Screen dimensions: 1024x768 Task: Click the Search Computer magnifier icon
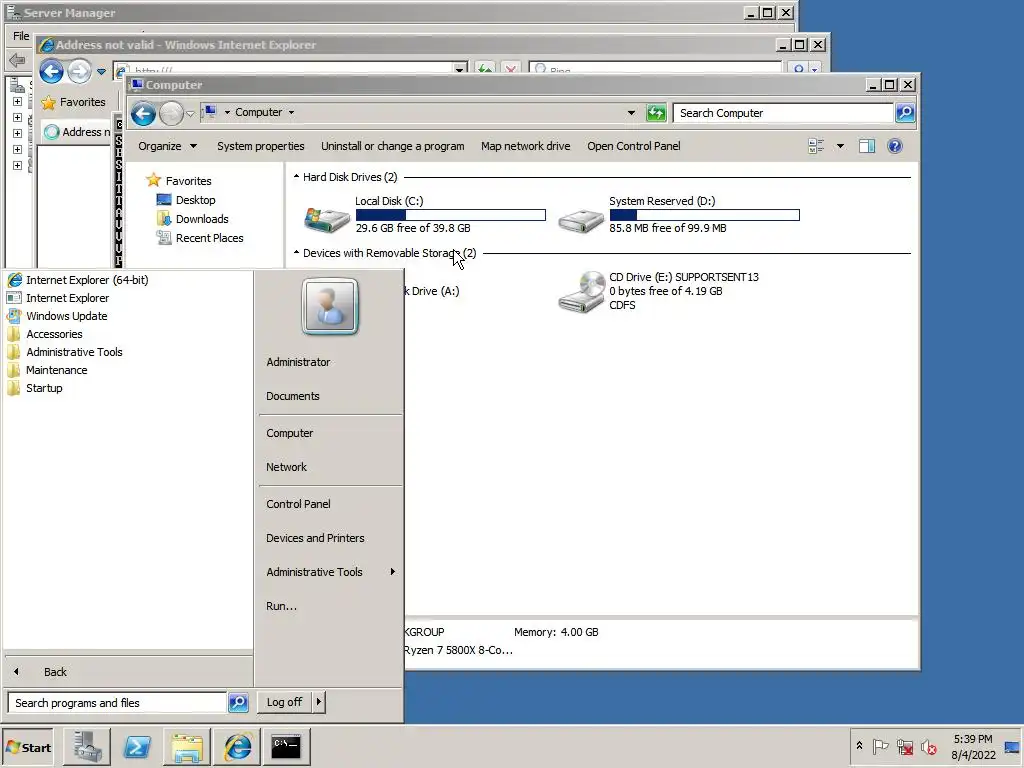[x=905, y=113]
